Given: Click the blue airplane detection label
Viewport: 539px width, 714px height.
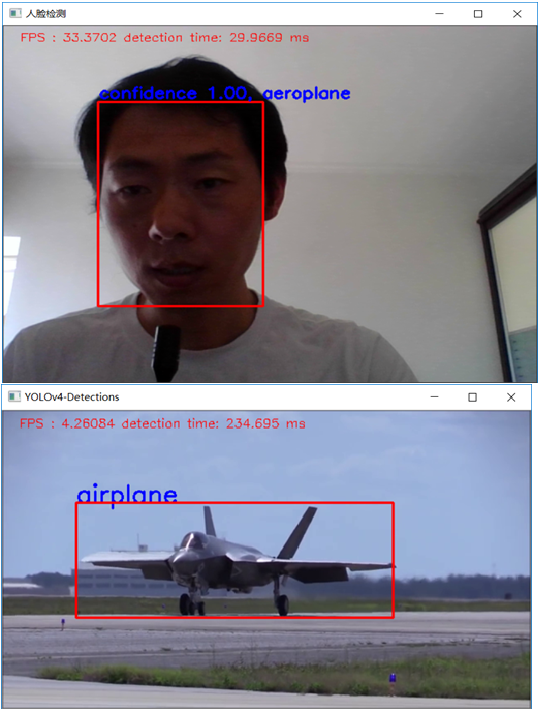Looking at the screenshot, I should (x=127, y=495).
